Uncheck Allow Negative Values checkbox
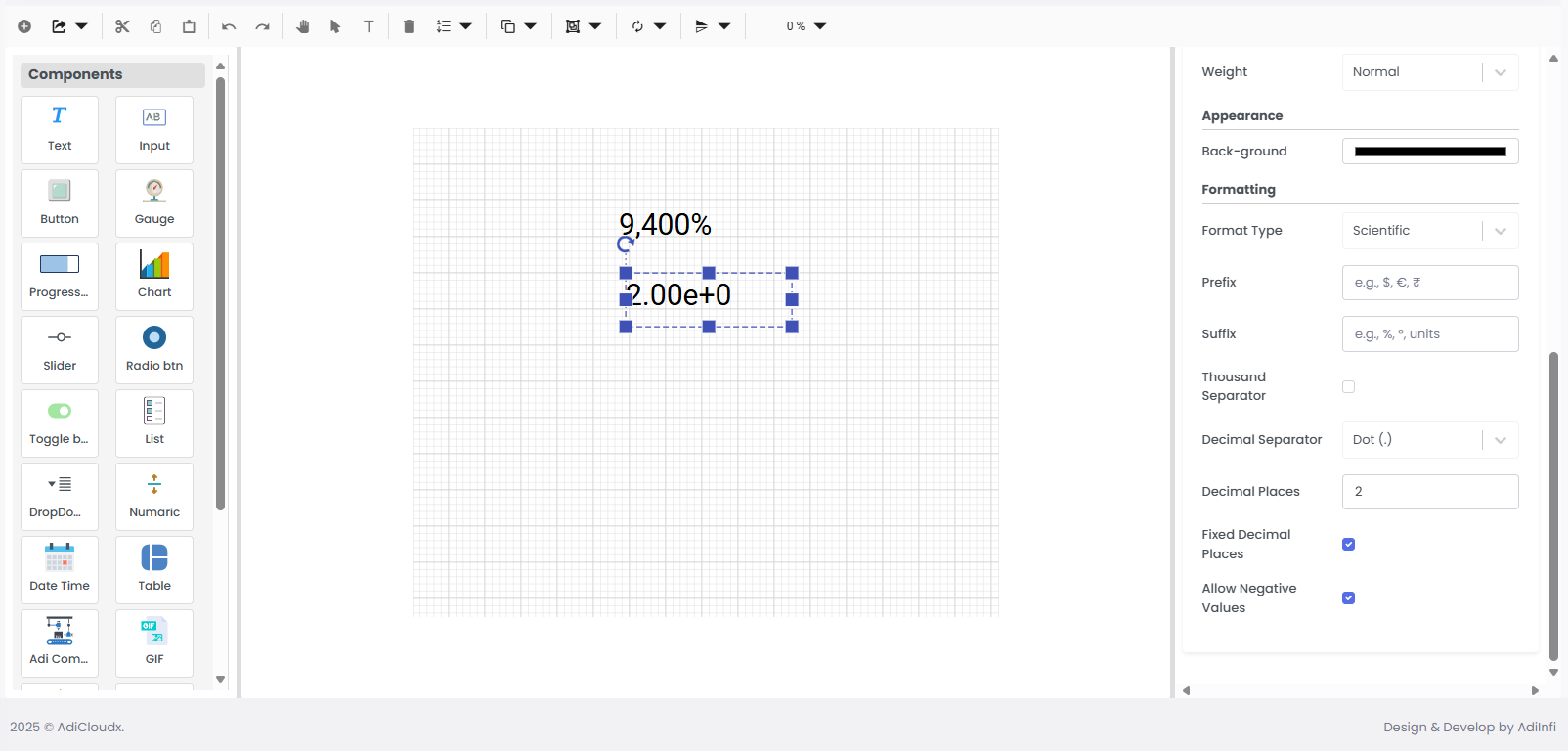 [x=1349, y=598]
